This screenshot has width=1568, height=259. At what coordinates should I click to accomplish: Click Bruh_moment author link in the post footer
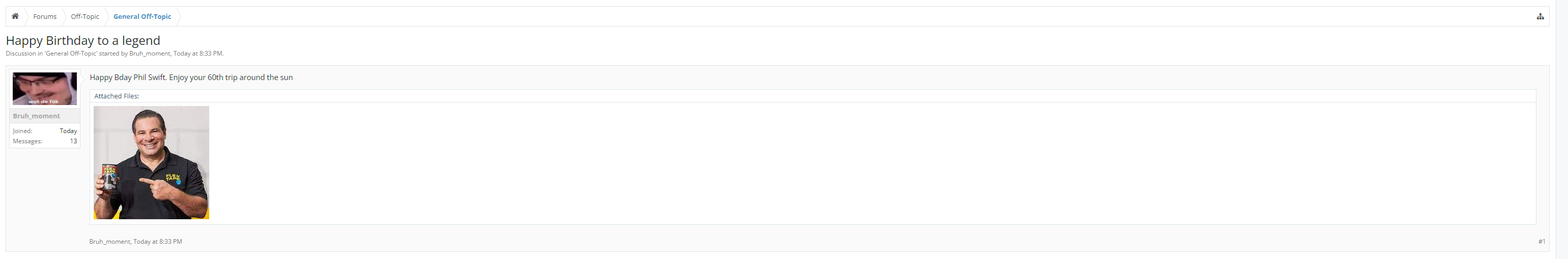[109, 242]
